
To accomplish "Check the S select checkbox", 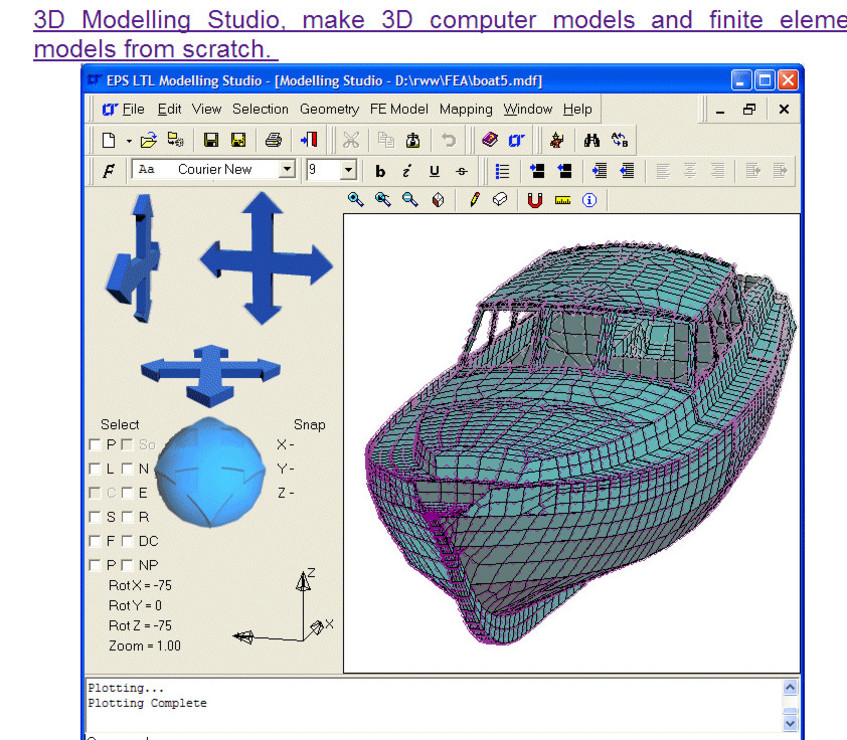I will 95,517.
